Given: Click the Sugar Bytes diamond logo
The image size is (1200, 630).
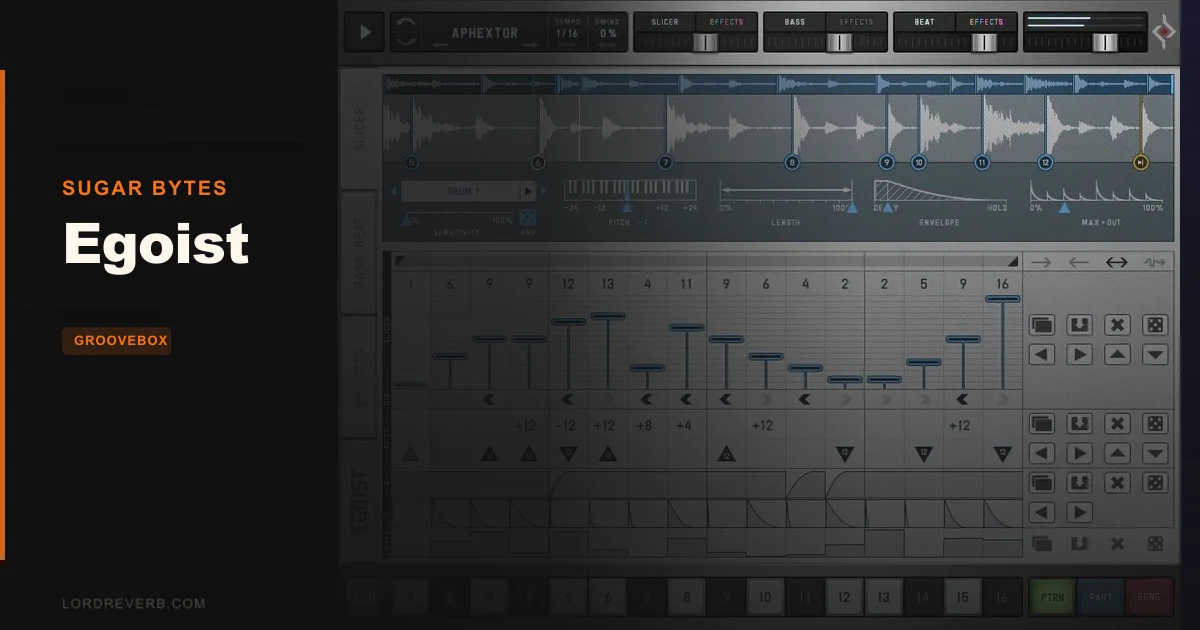Looking at the screenshot, I should pyautogui.click(x=1165, y=33).
